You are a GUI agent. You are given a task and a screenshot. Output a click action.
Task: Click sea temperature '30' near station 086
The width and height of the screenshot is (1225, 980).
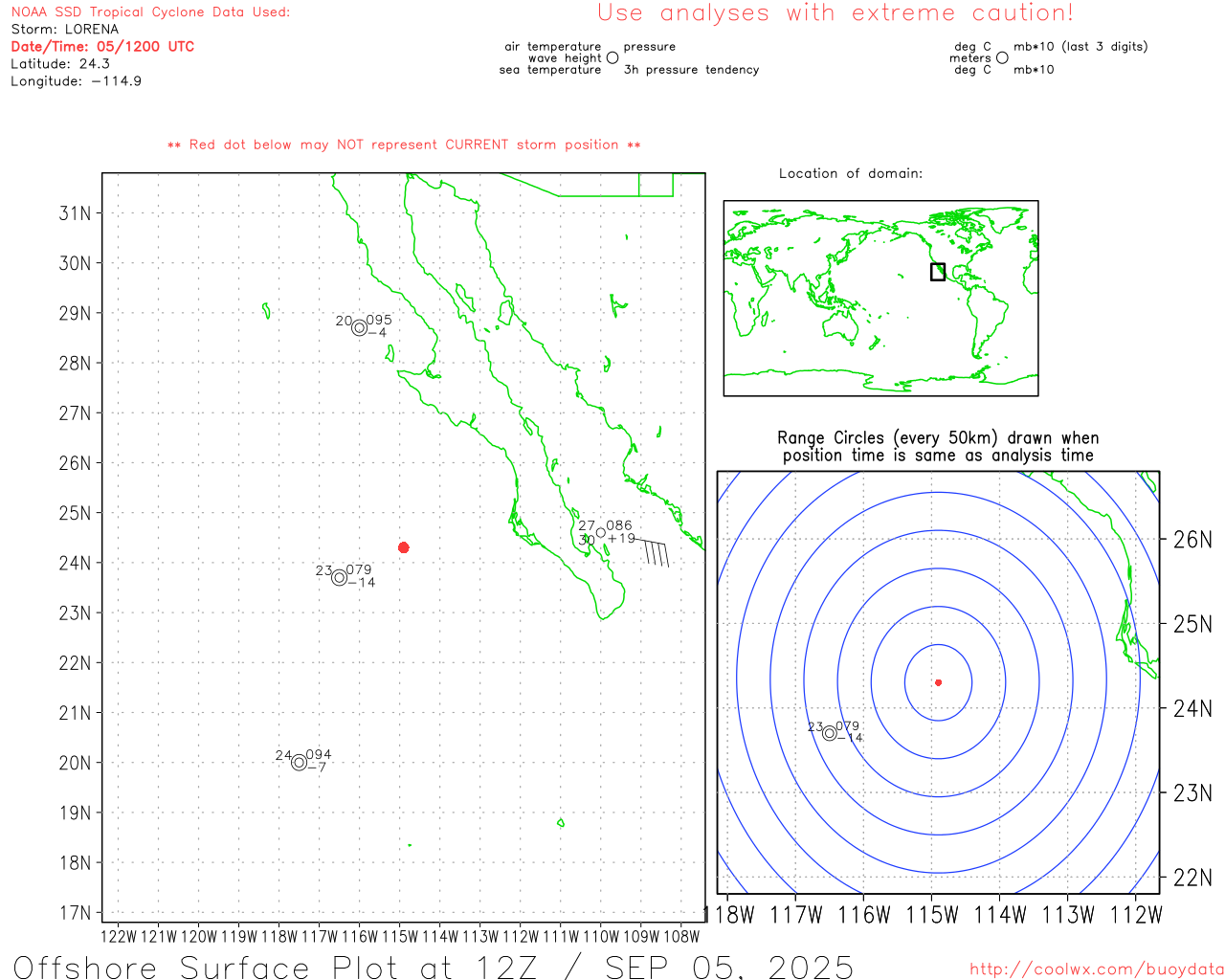point(587,541)
